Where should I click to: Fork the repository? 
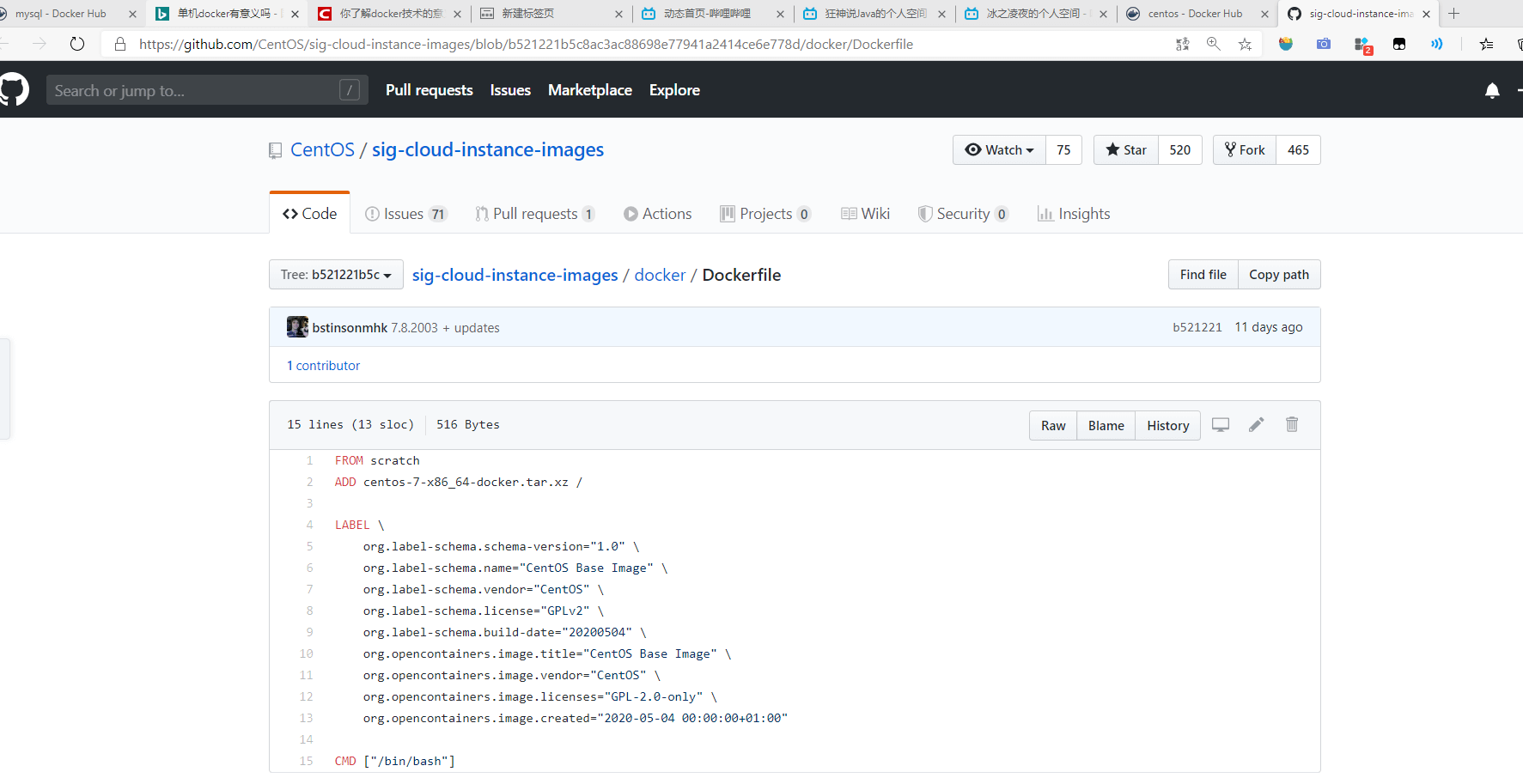tap(1245, 150)
